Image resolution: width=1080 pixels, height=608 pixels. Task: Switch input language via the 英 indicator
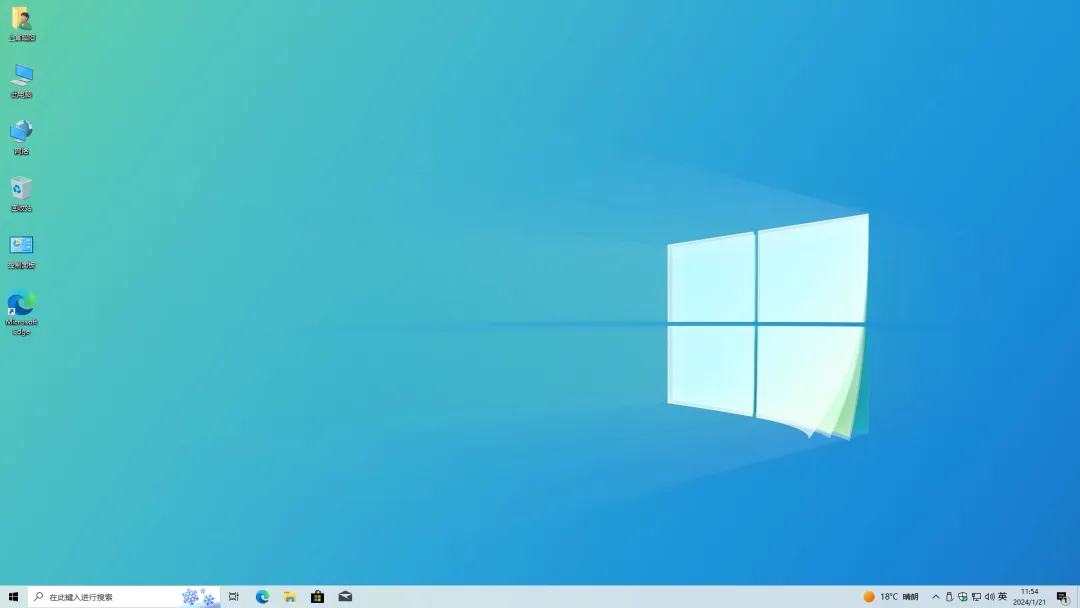point(1000,596)
